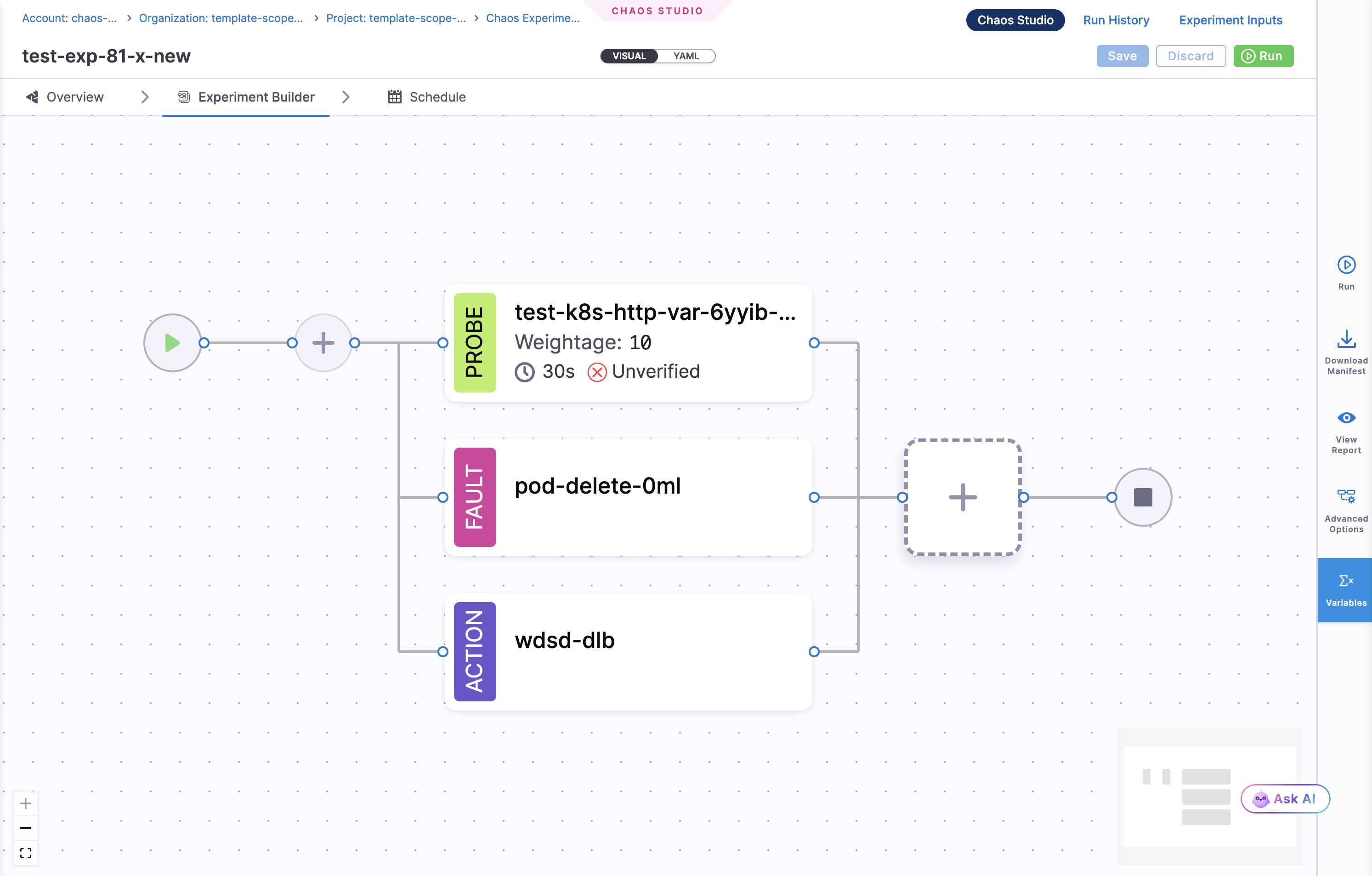Click the fit-to-view canvas icon
Image resolution: width=1372 pixels, height=876 pixels.
[x=26, y=853]
